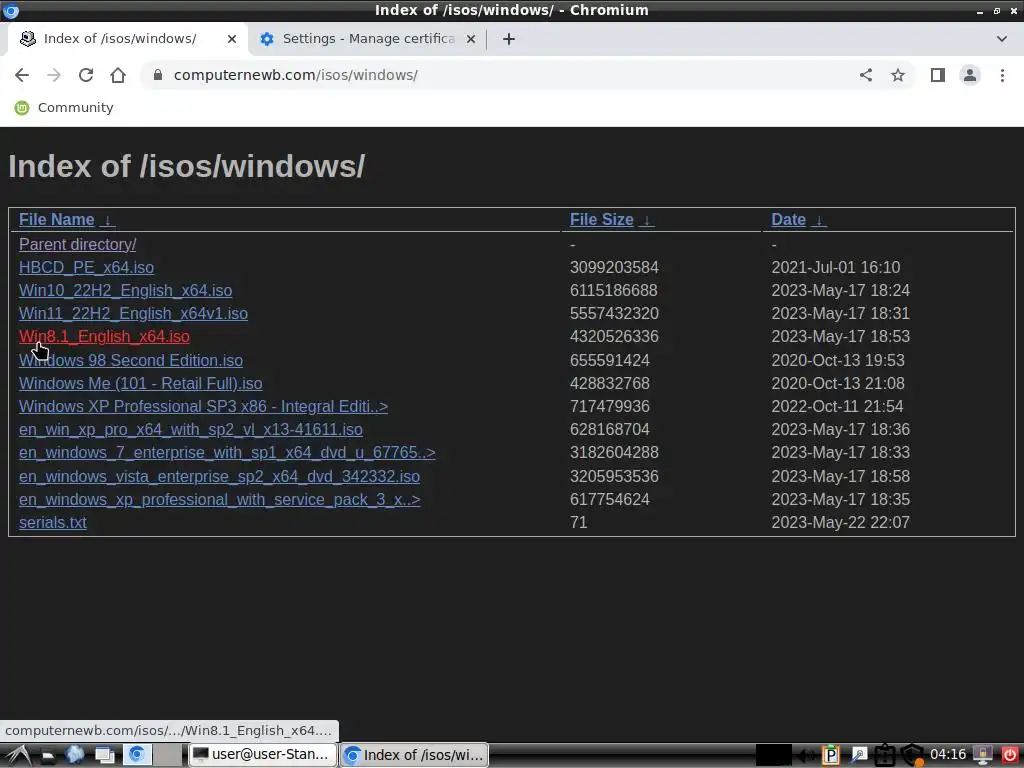The width and height of the screenshot is (1024, 768).
Task: Select date 2021-Jul-01 16:10
Action: tap(835, 268)
